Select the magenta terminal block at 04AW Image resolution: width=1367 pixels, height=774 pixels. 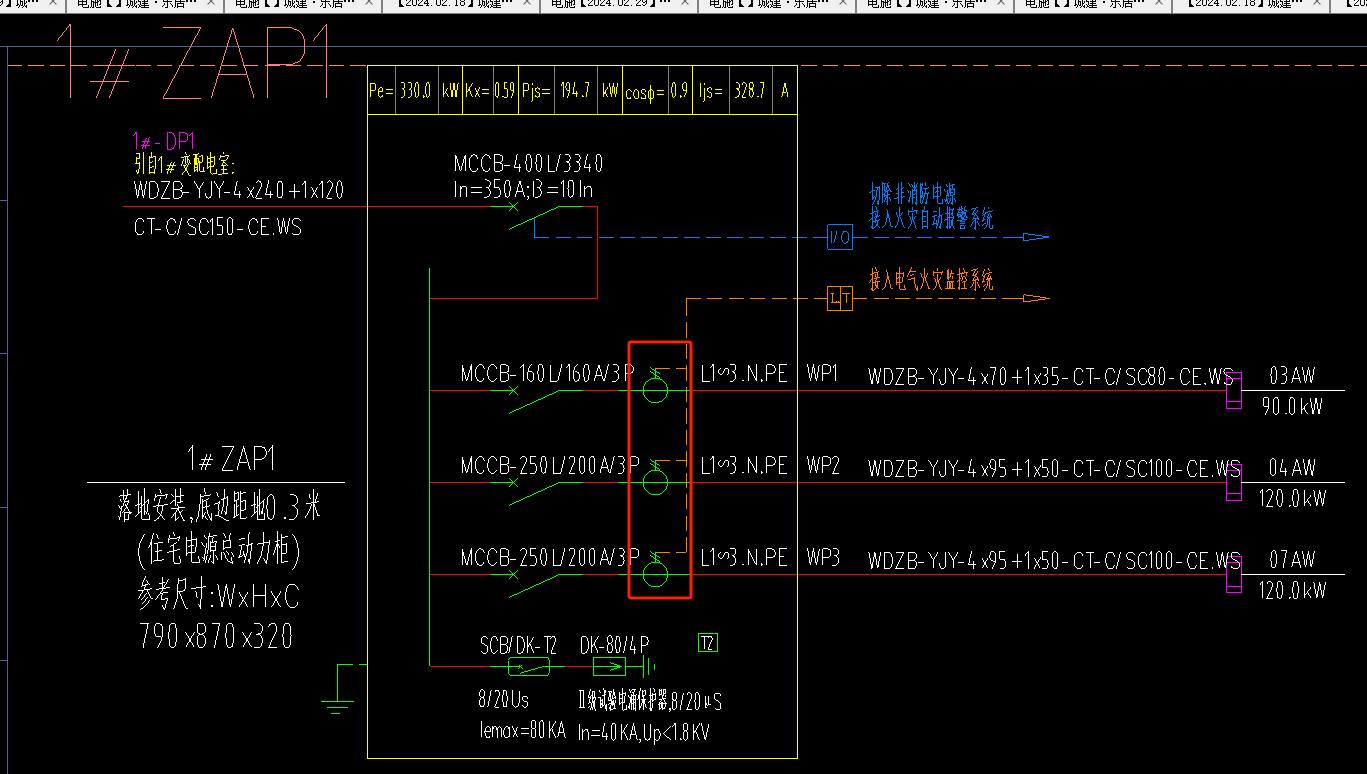(x=1234, y=482)
